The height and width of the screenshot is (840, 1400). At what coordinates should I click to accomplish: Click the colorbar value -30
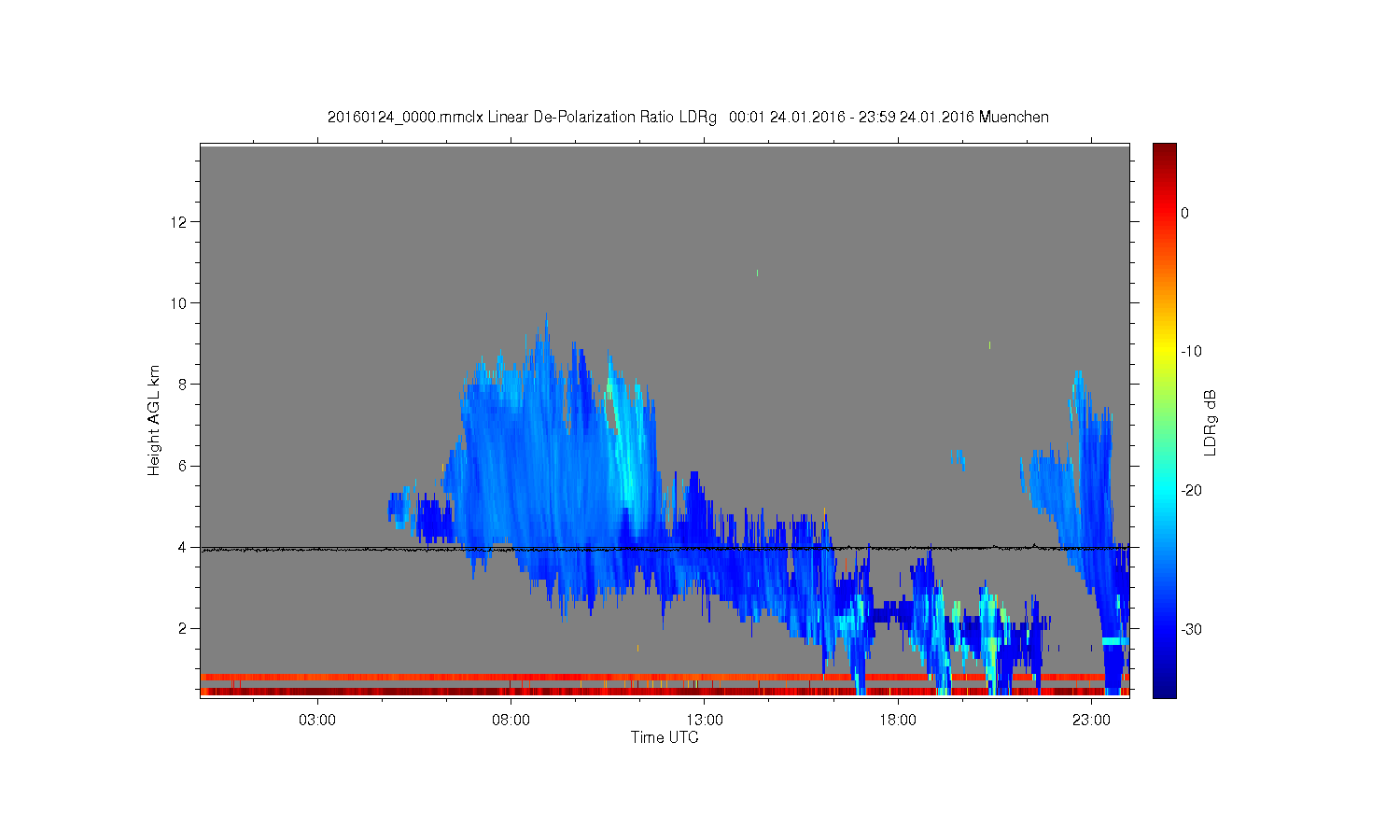coord(1191,629)
